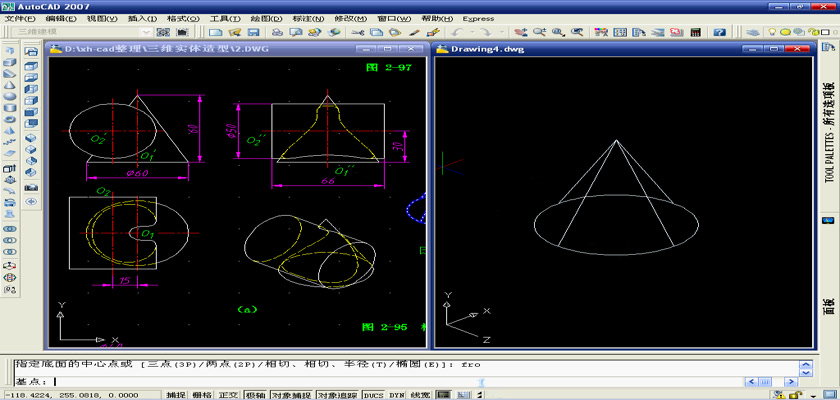The height and width of the screenshot is (400, 840).
Task: Click the Zoom Previous icon
Action: click(x=576, y=32)
